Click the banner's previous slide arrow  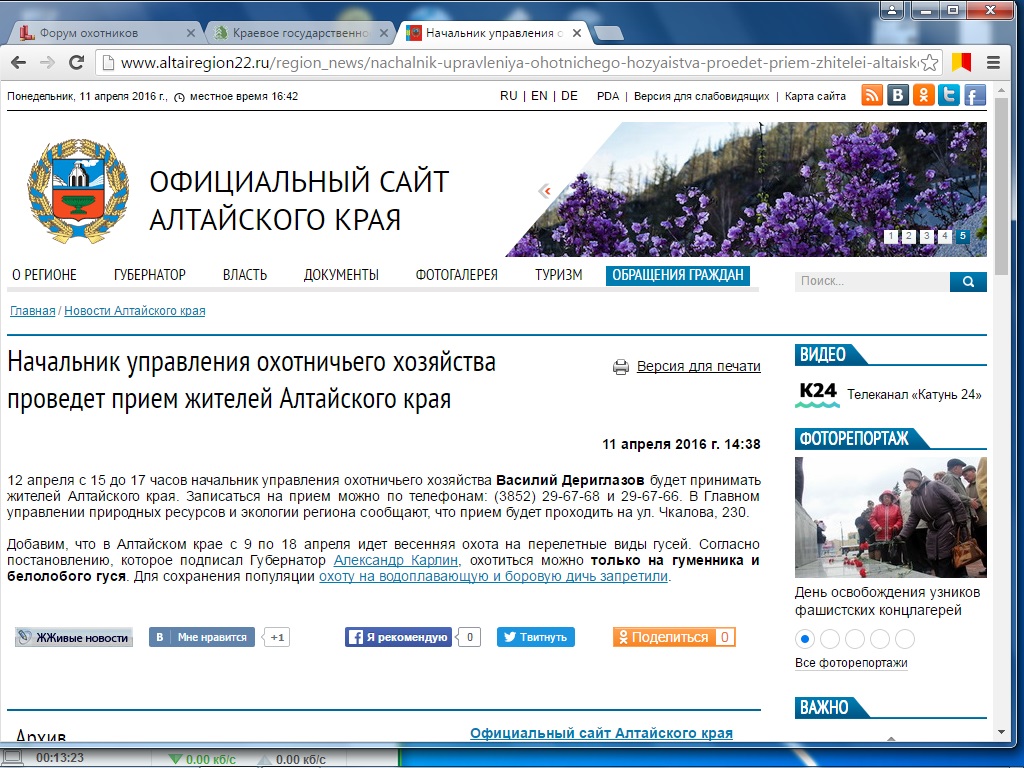coord(545,191)
